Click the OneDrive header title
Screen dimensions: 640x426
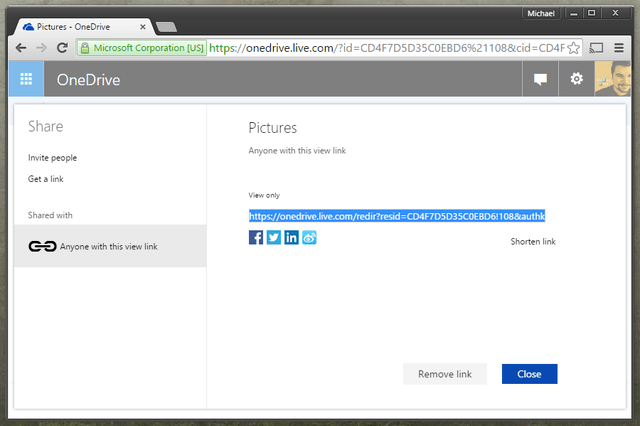click(x=89, y=80)
